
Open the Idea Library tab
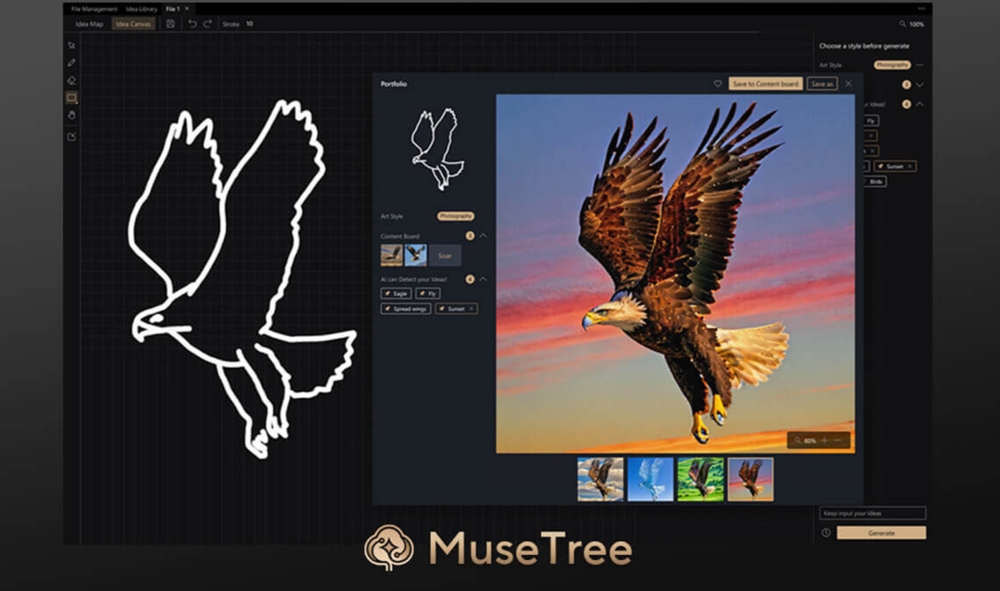pyautogui.click(x=141, y=8)
